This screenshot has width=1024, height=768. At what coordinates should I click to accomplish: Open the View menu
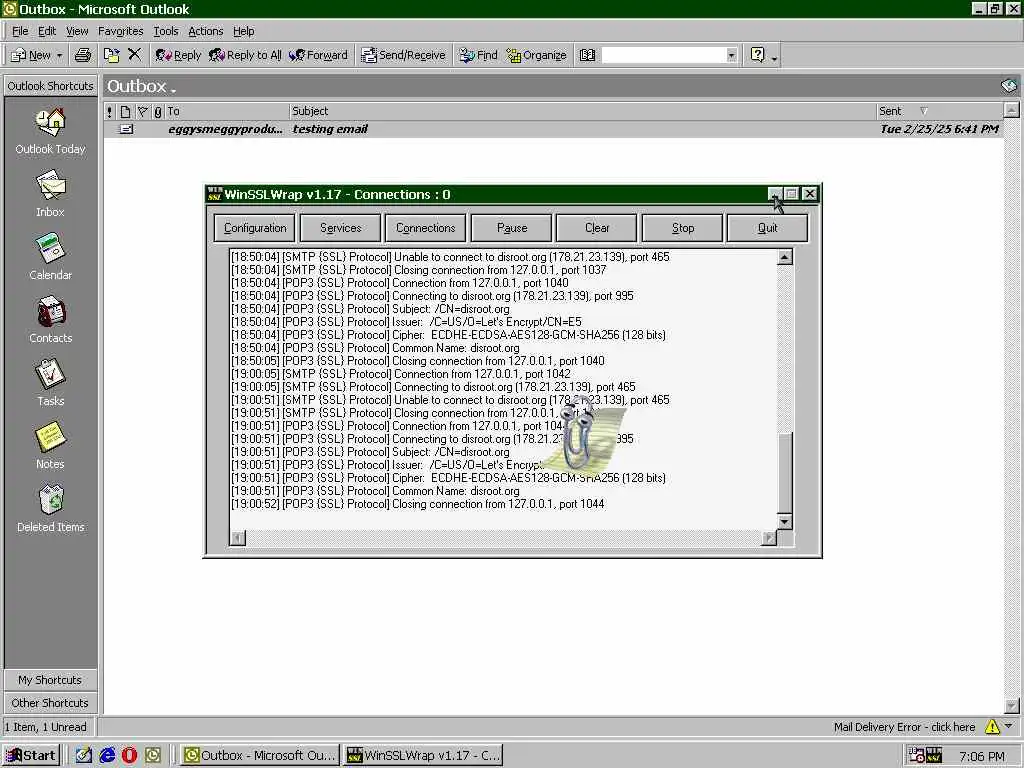coord(76,31)
